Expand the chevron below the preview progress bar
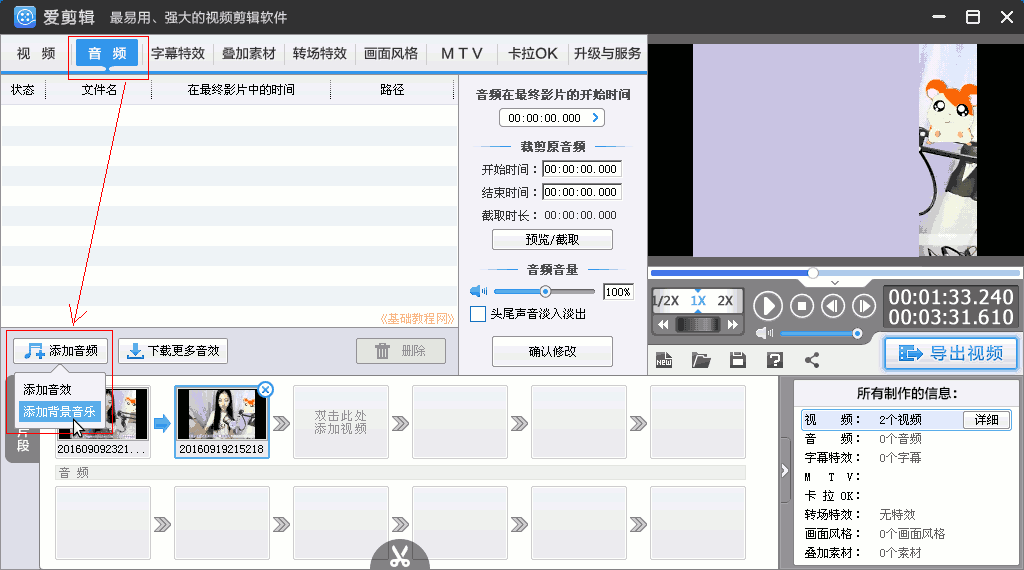This screenshot has width=1024, height=570. click(835, 283)
